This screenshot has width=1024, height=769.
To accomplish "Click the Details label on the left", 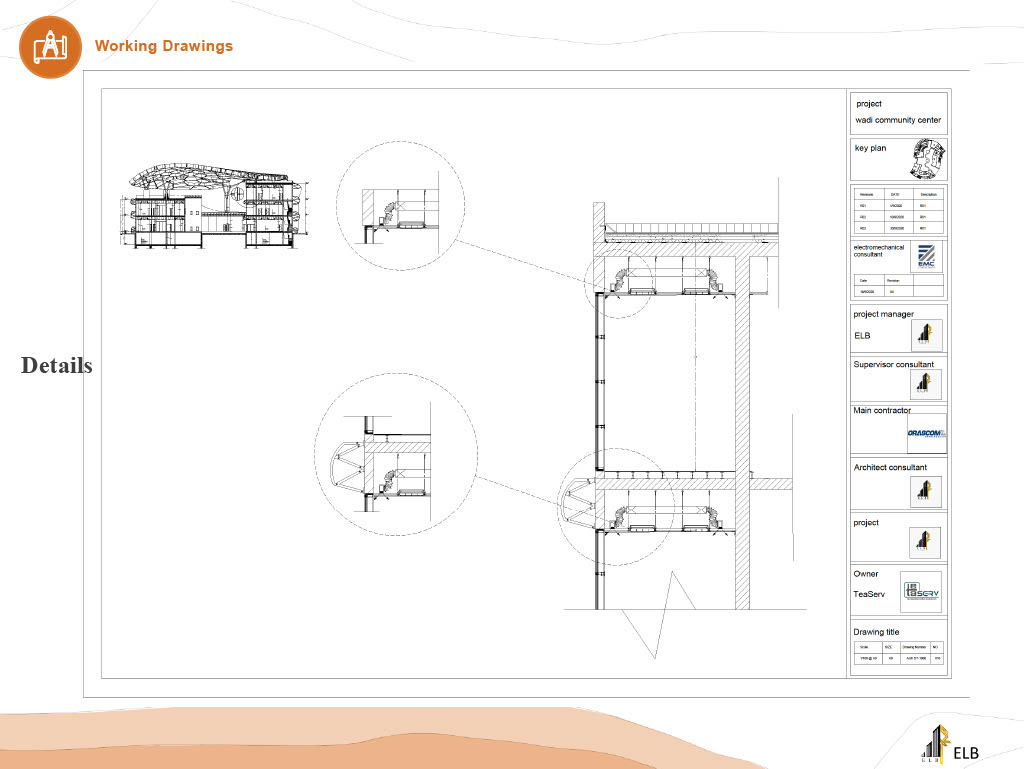I will (x=56, y=366).
